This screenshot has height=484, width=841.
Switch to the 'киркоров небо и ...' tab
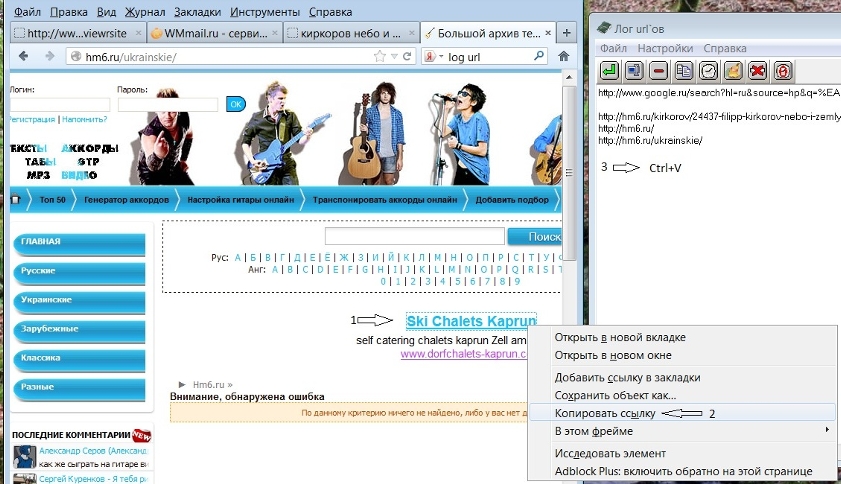coord(351,33)
